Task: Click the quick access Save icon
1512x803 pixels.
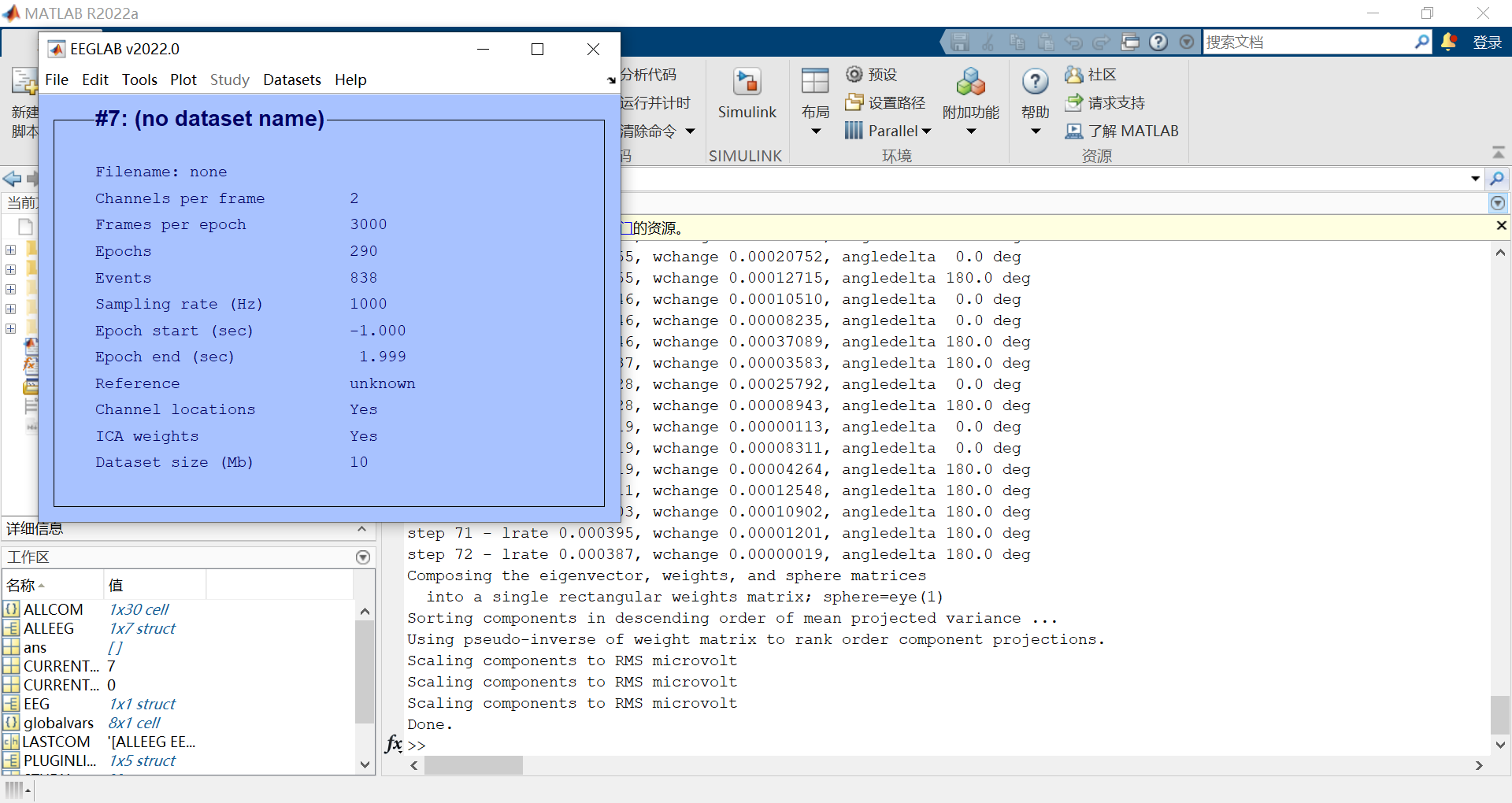Action: [x=959, y=43]
